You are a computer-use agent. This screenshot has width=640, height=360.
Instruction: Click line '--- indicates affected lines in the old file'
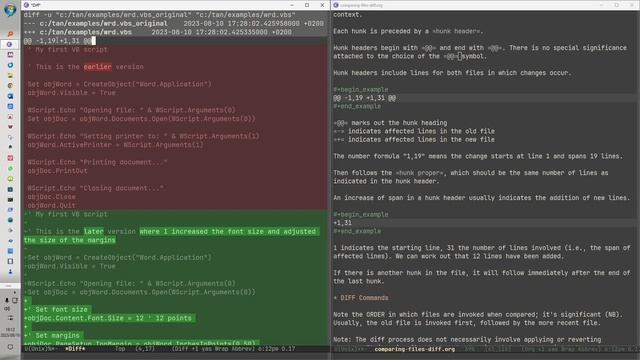point(414,131)
